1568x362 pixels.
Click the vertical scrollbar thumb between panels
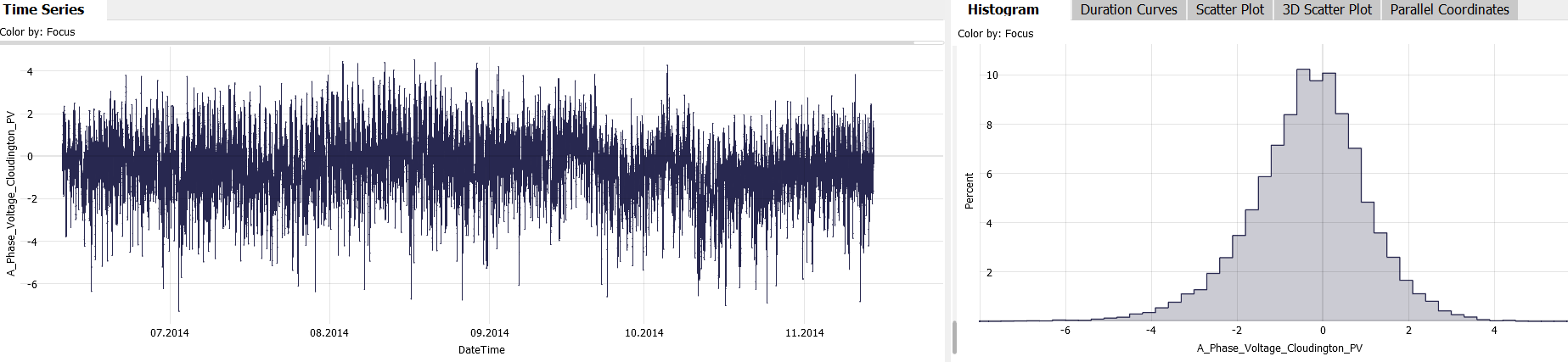tap(954, 337)
